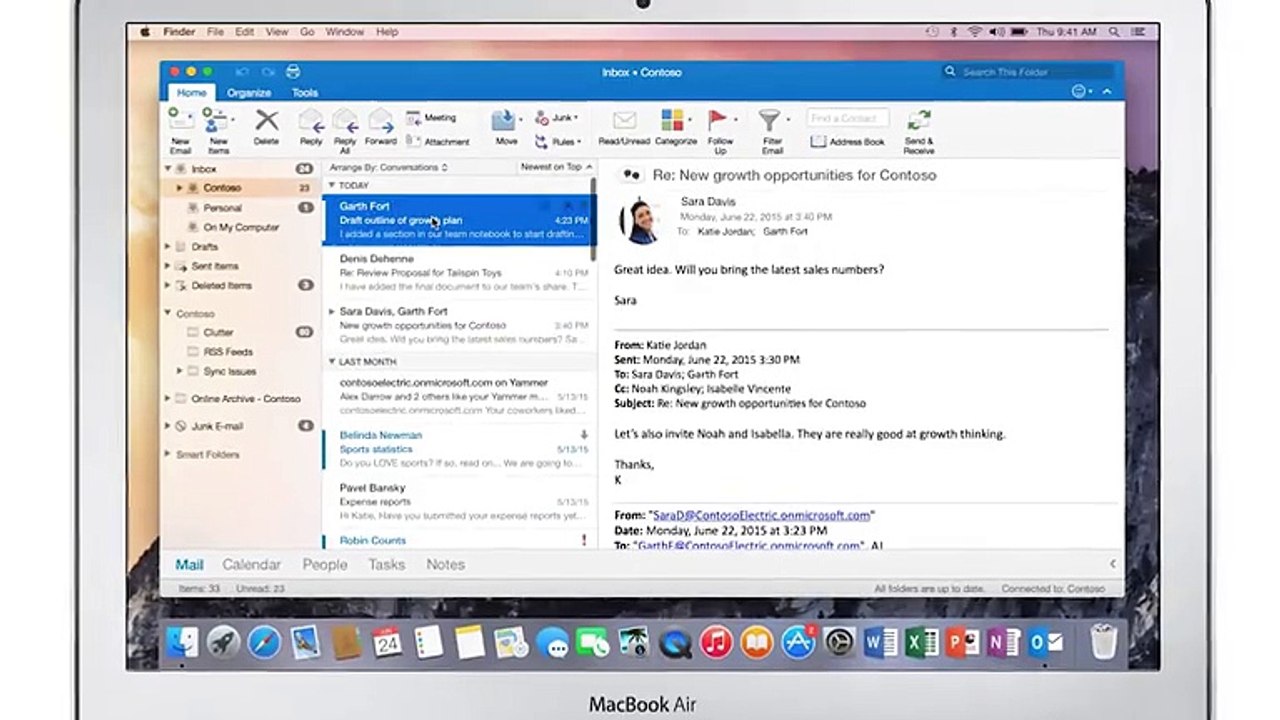Open the Junk dropdown
This screenshot has height=720, width=1280.
[557, 118]
